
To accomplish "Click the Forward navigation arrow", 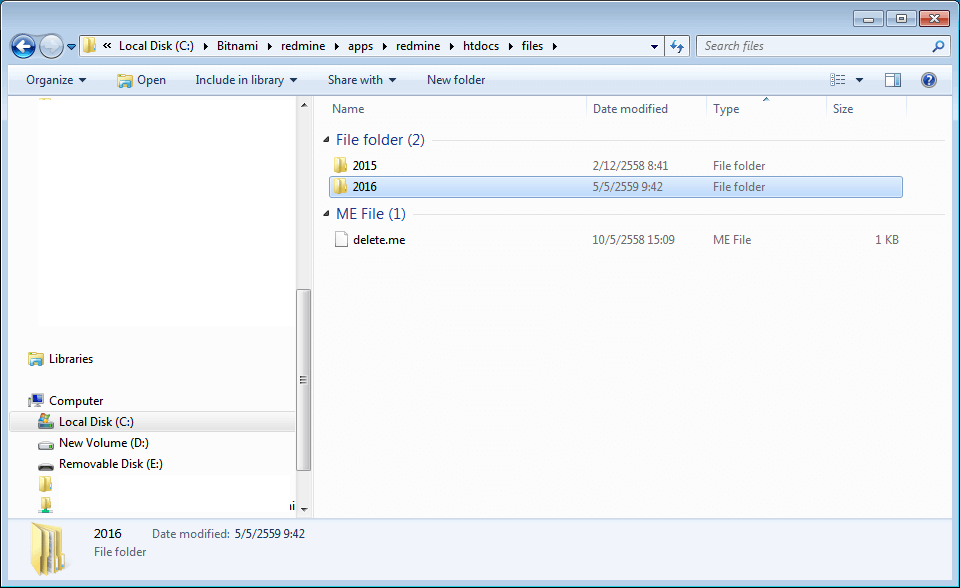I will coord(50,45).
